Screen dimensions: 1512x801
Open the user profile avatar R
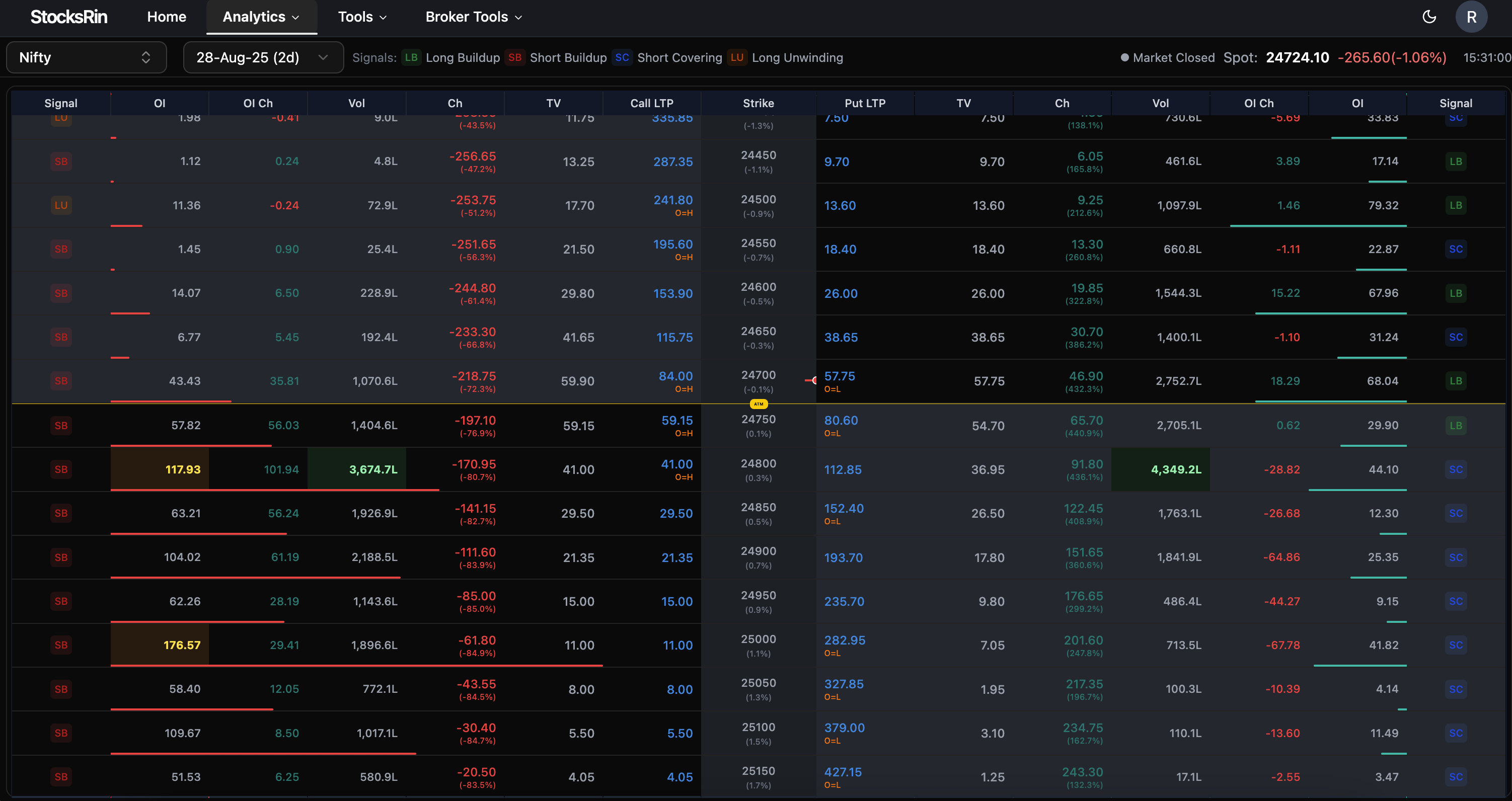(x=1471, y=17)
